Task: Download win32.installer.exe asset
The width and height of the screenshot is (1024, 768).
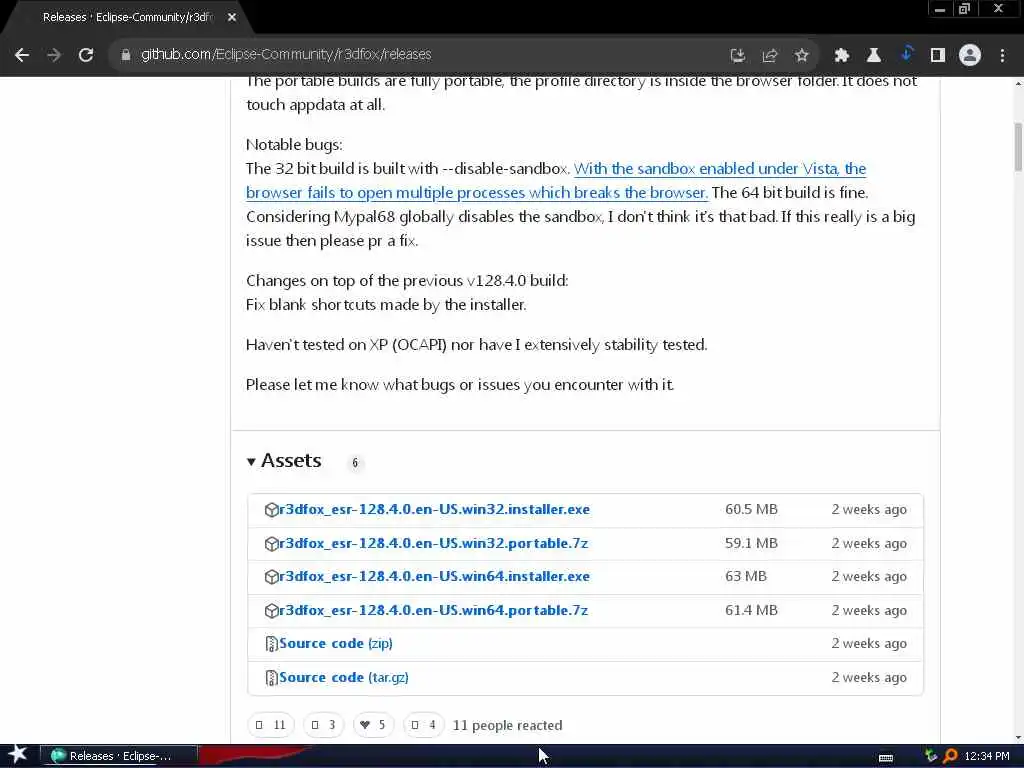Action: click(434, 509)
